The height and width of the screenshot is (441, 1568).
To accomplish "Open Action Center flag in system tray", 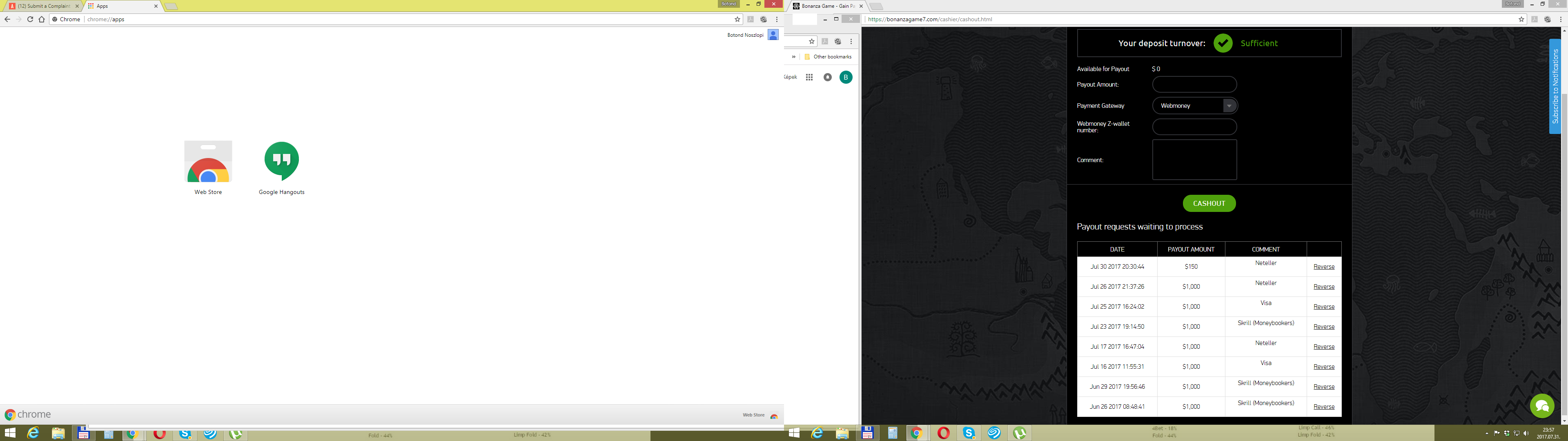I will [x=1497, y=433].
